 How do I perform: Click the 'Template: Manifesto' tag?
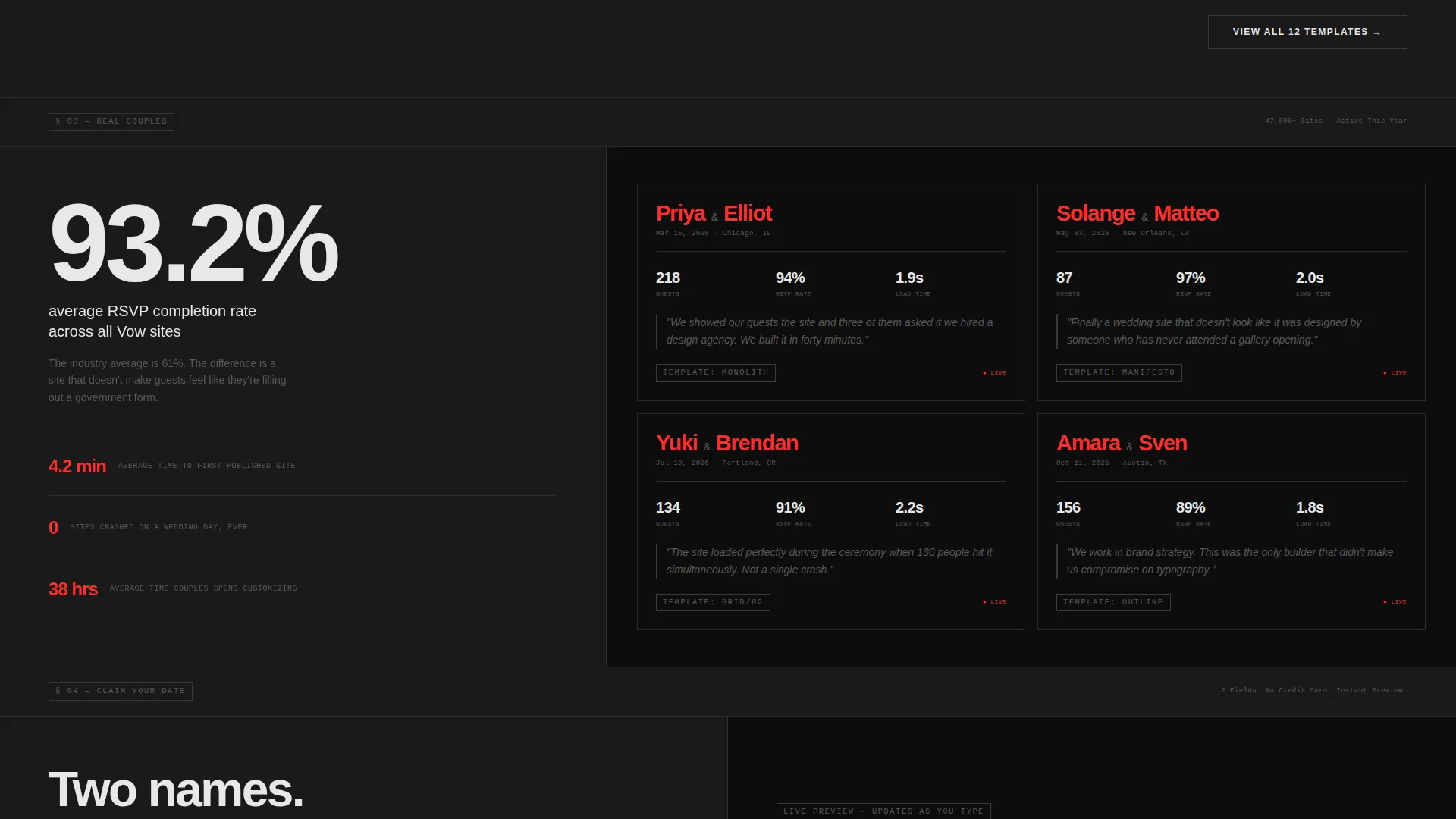[x=1119, y=372]
